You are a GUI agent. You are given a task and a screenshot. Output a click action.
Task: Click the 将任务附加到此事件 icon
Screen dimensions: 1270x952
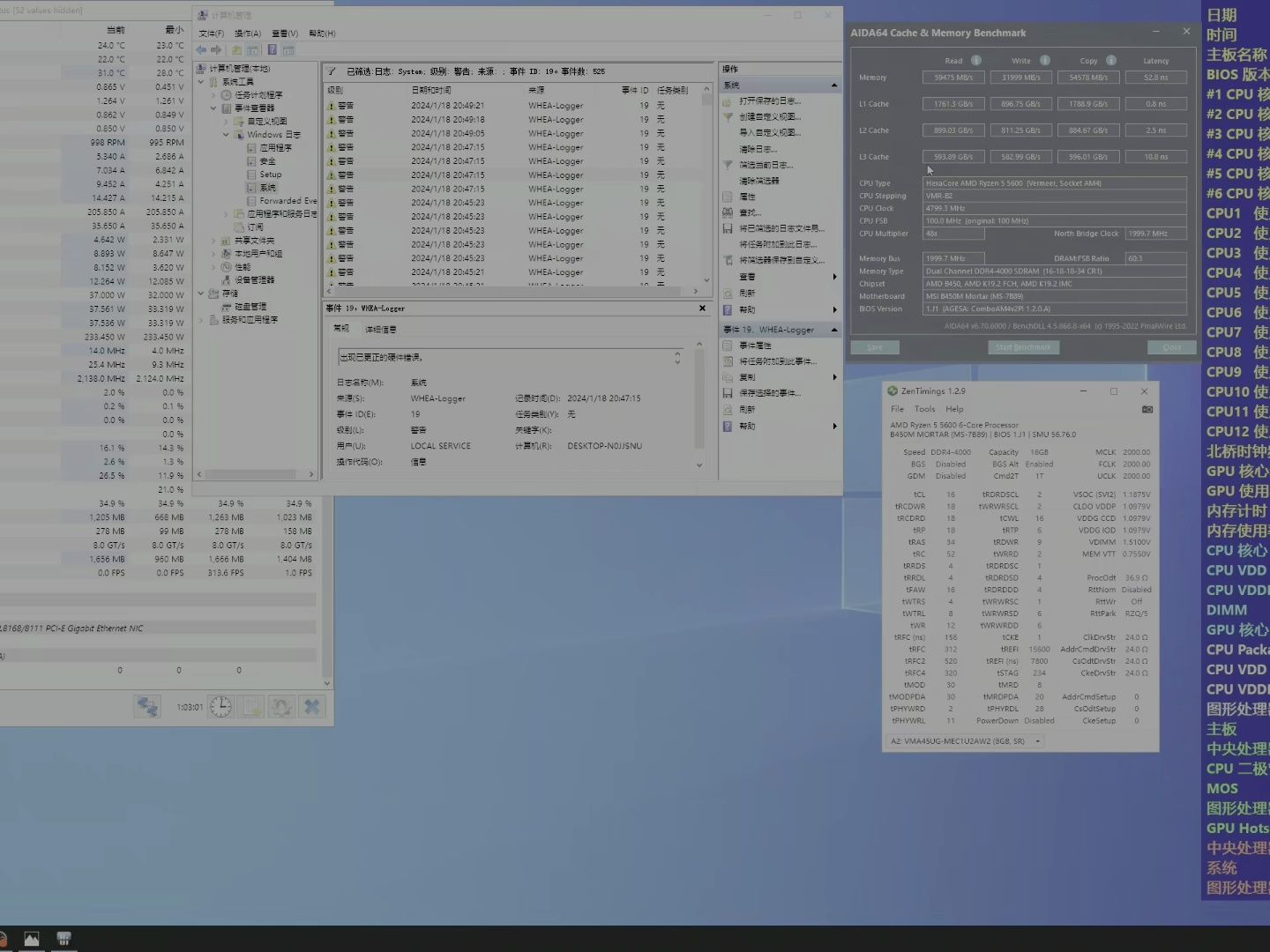click(728, 361)
